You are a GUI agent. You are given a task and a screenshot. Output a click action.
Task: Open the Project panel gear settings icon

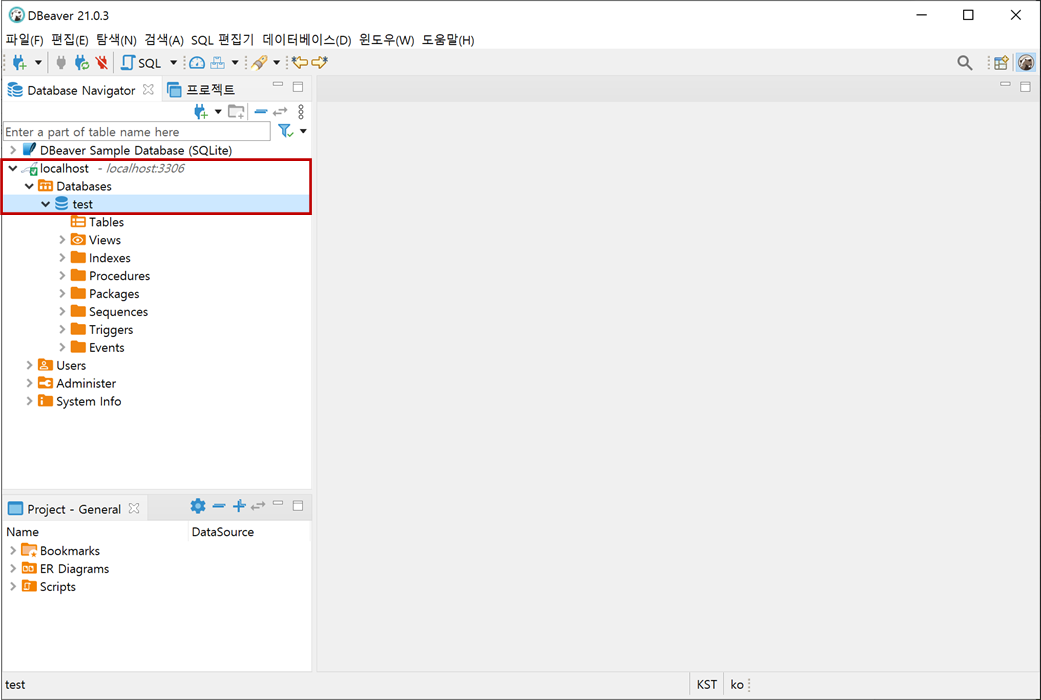point(198,506)
